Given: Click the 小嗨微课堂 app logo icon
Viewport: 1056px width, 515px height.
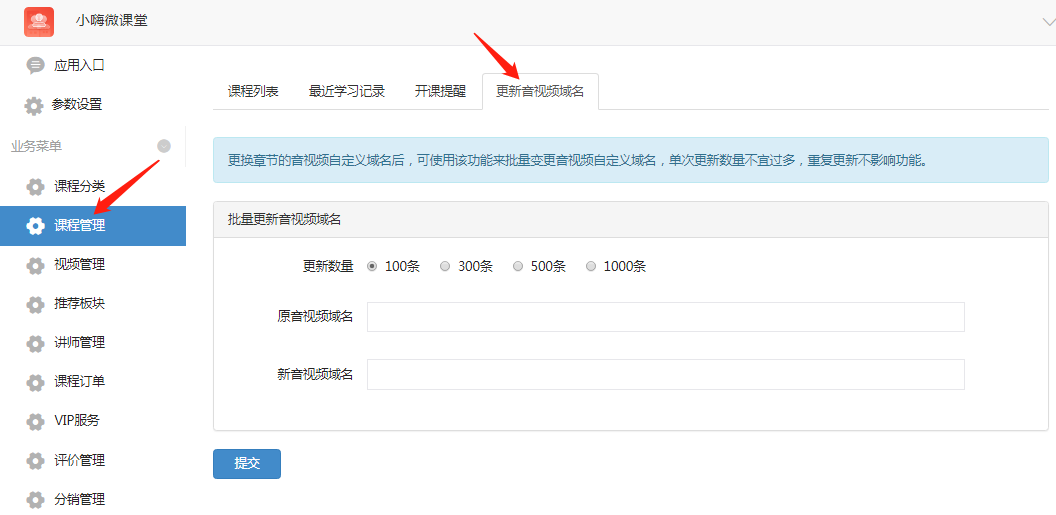Looking at the screenshot, I should click(38, 22).
